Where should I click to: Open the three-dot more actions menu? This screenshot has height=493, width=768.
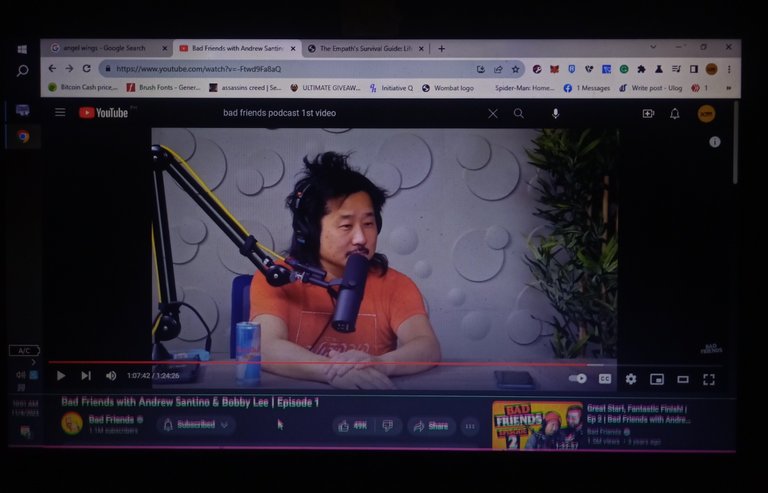470,426
